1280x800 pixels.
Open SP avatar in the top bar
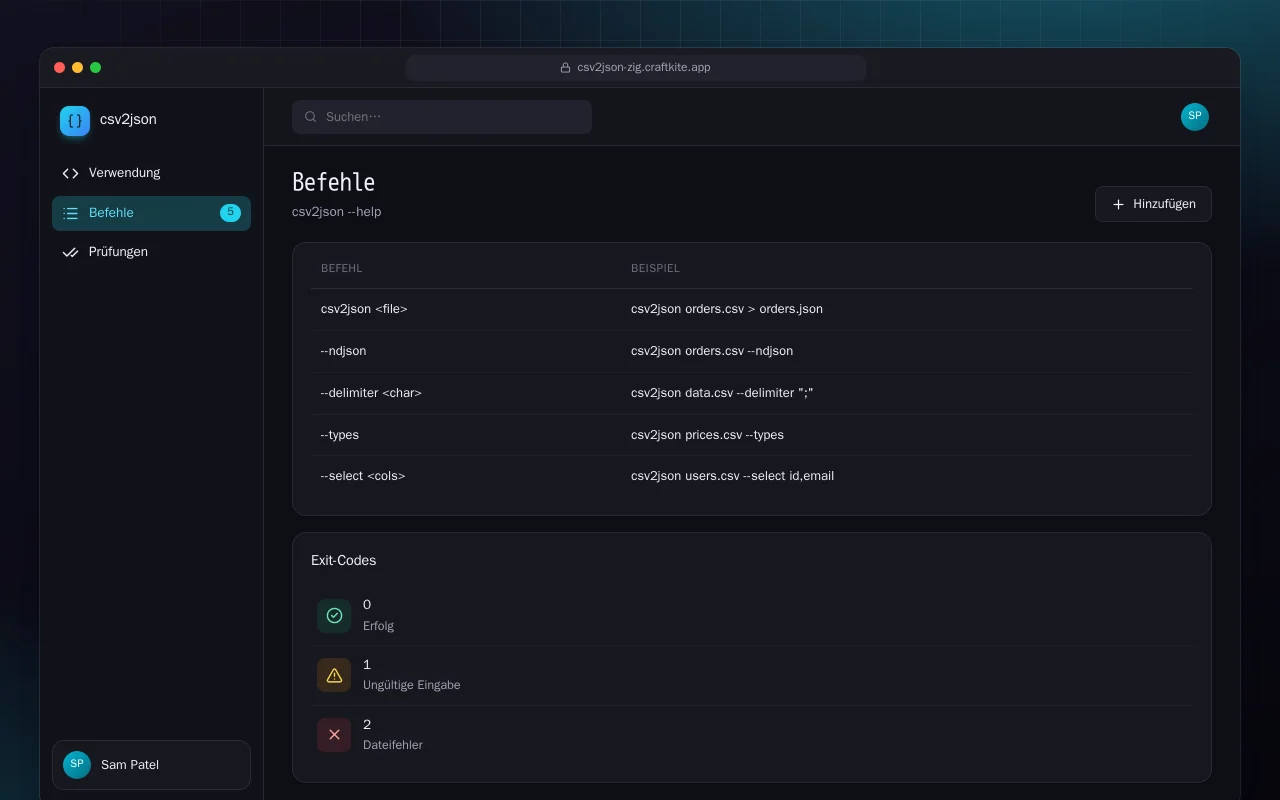coord(1195,117)
